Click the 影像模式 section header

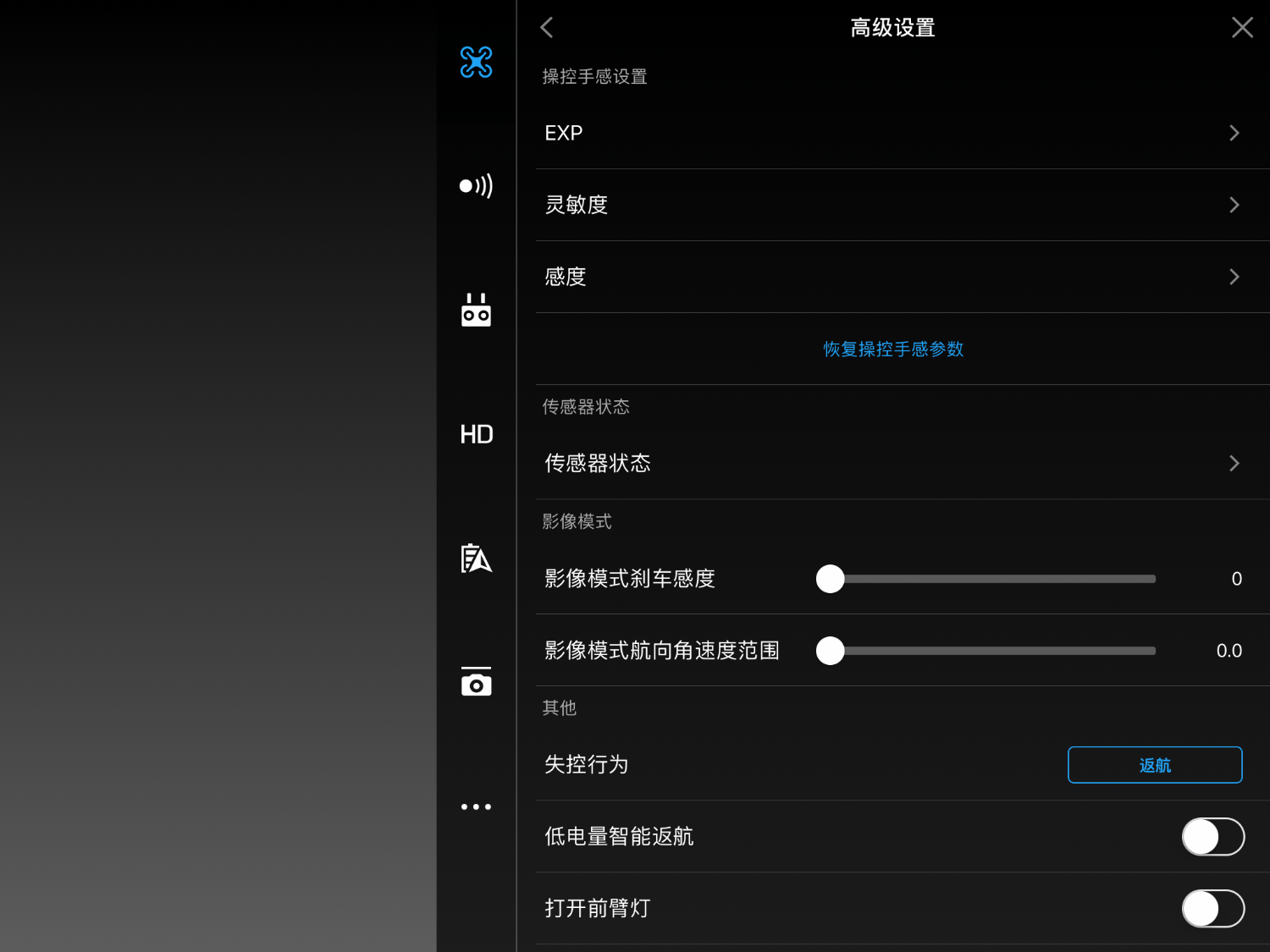[577, 521]
